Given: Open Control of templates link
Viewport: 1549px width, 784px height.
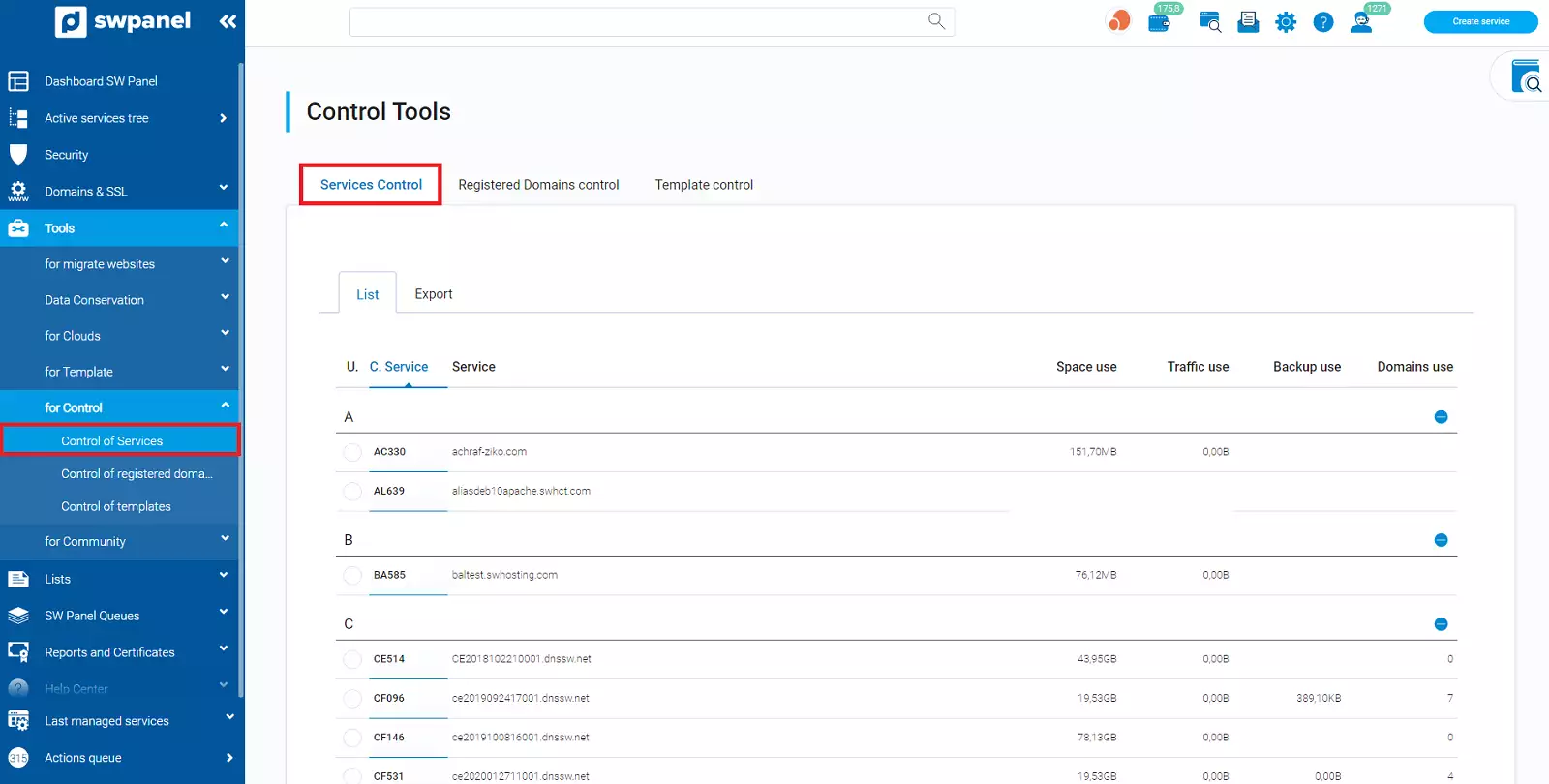Looking at the screenshot, I should point(116,506).
